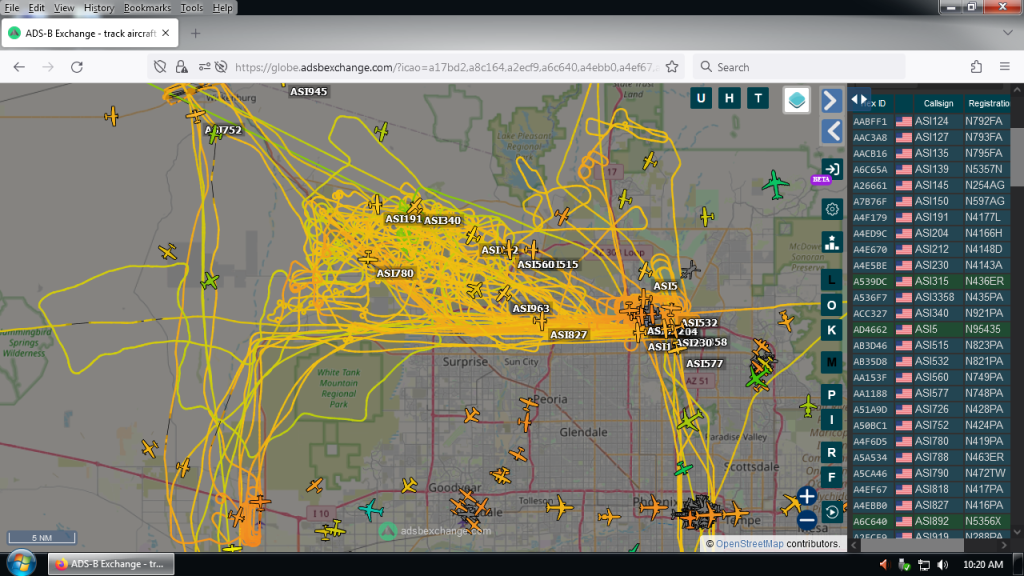Toggle the K map button
This screenshot has width=1024, height=576.
[x=831, y=330]
